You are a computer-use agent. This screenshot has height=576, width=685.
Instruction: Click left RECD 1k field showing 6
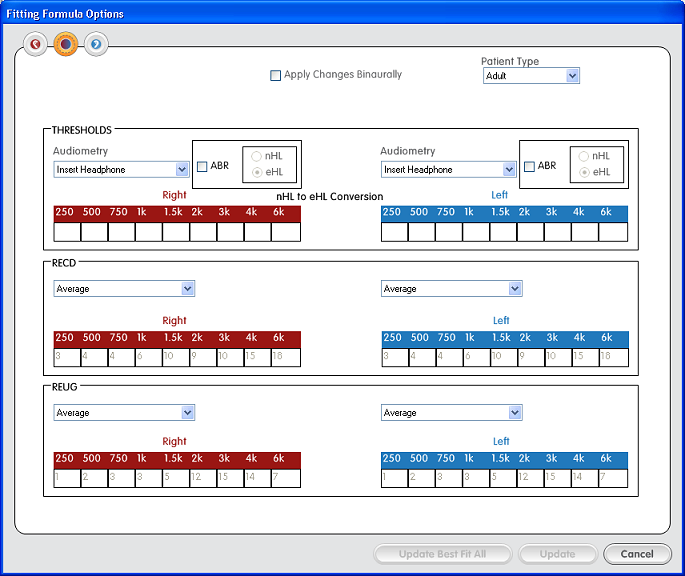pos(477,357)
